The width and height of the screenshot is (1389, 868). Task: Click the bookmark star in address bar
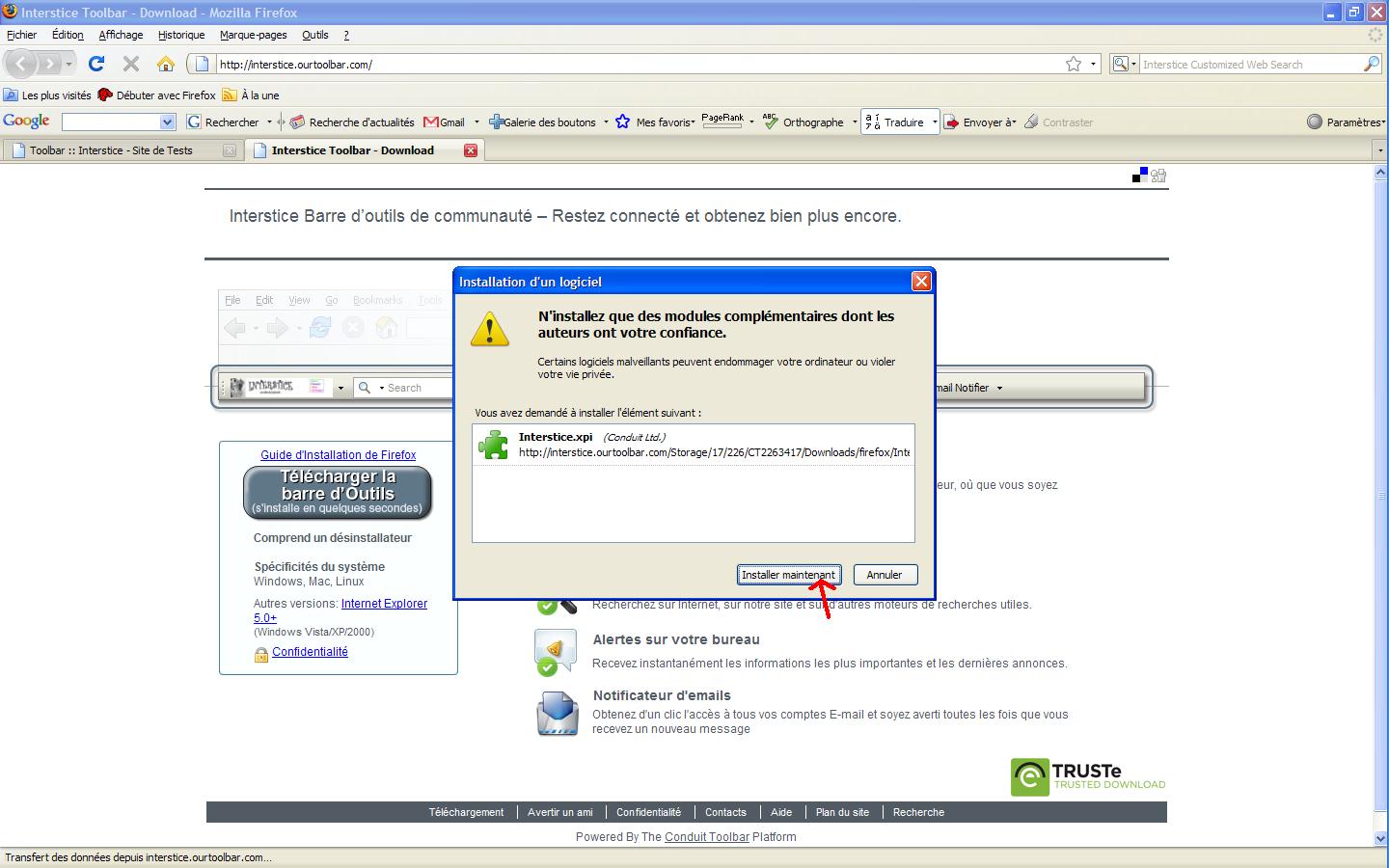pos(1074,64)
